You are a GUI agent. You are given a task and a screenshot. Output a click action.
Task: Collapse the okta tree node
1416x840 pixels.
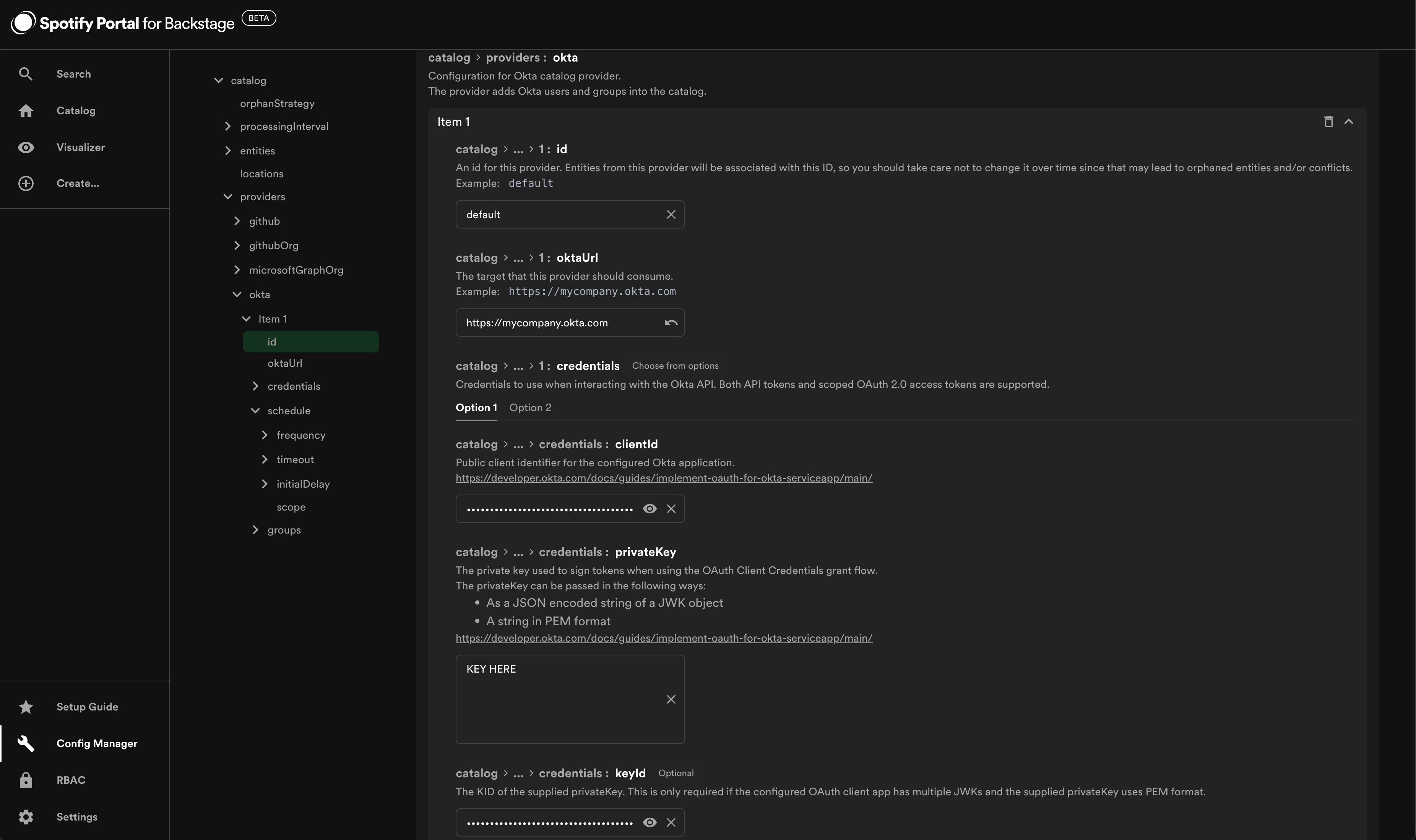coord(237,294)
